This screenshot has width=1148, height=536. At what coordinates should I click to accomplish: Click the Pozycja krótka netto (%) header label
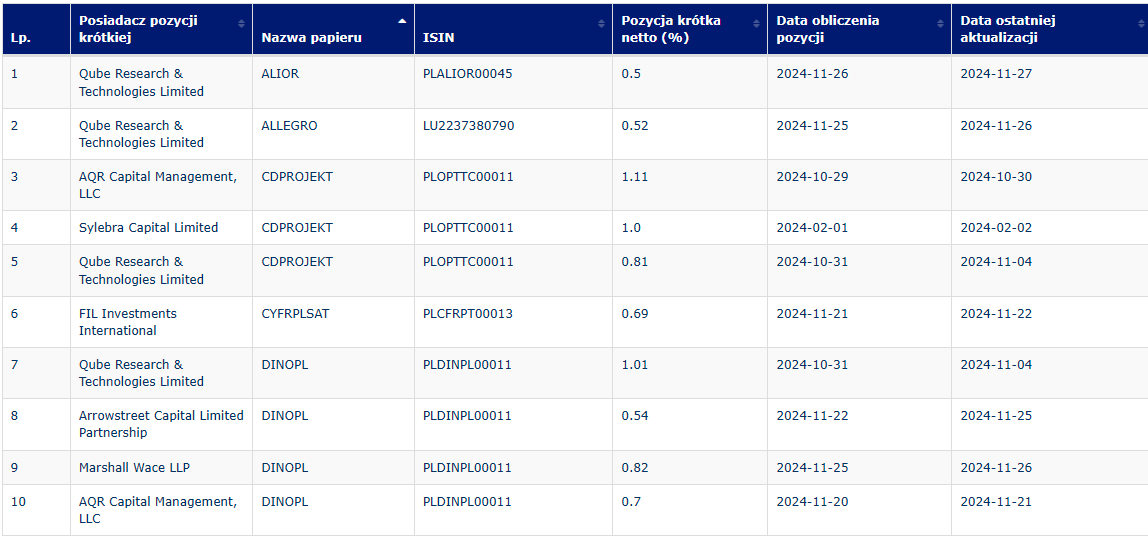671,29
